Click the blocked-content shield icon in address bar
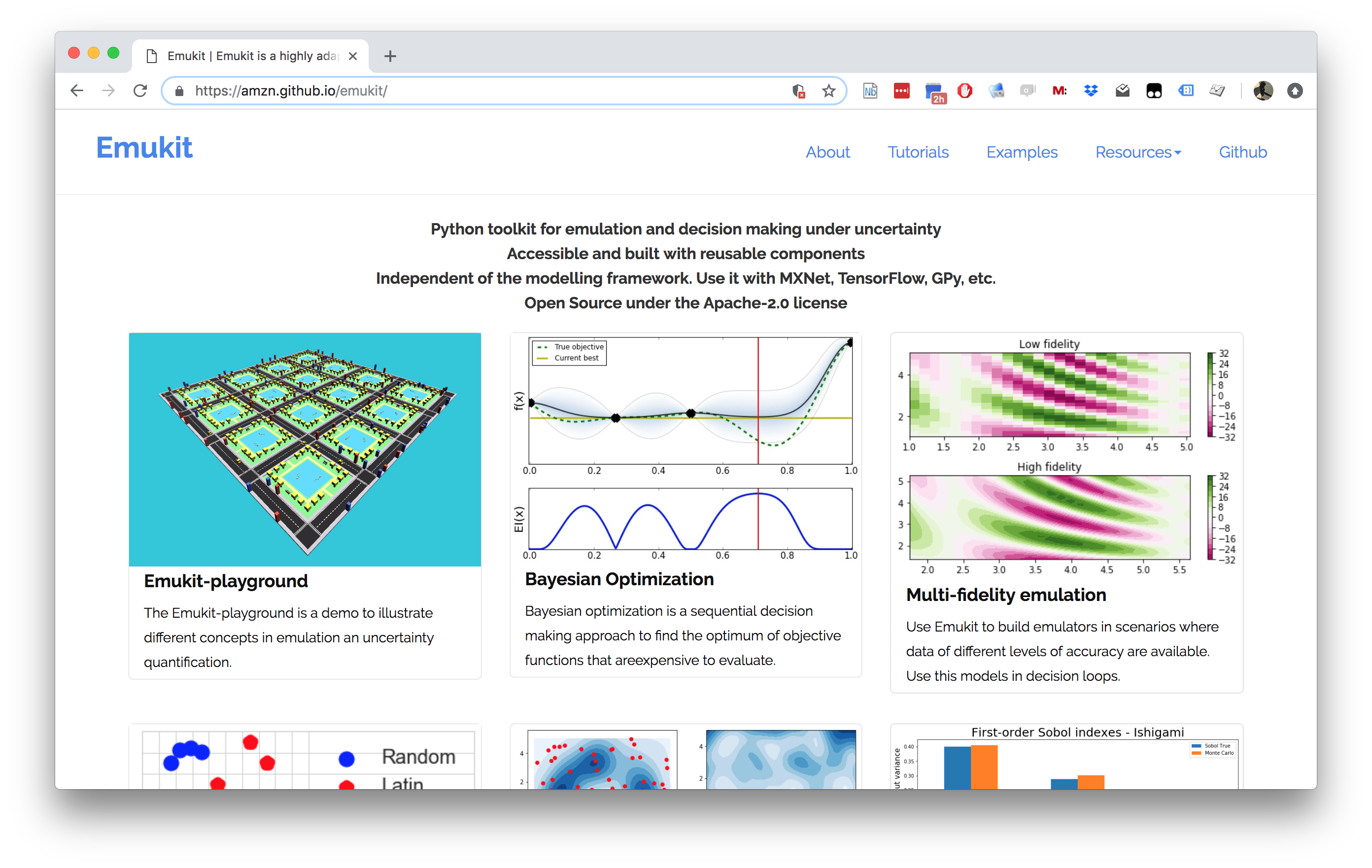The height and width of the screenshot is (868, 1372). [798, 91]
